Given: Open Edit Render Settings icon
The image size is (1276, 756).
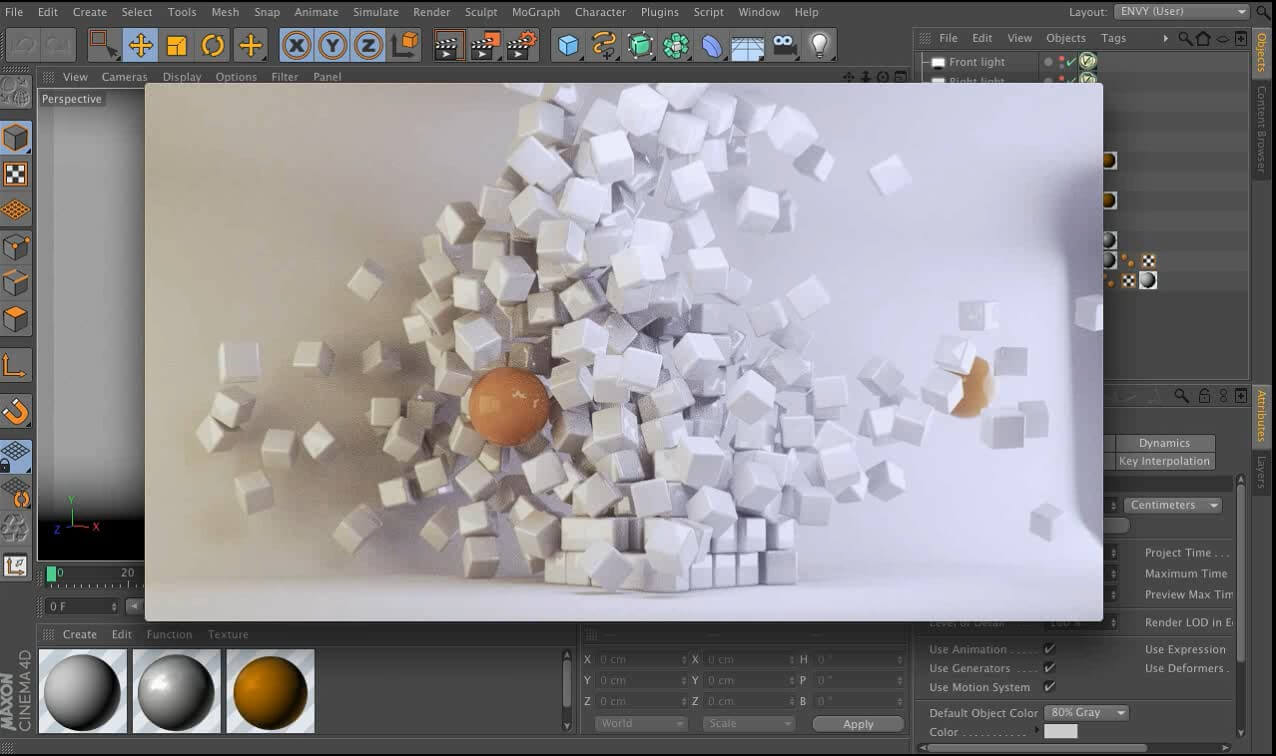Looking at the screenshot, I should pos(521,45).
